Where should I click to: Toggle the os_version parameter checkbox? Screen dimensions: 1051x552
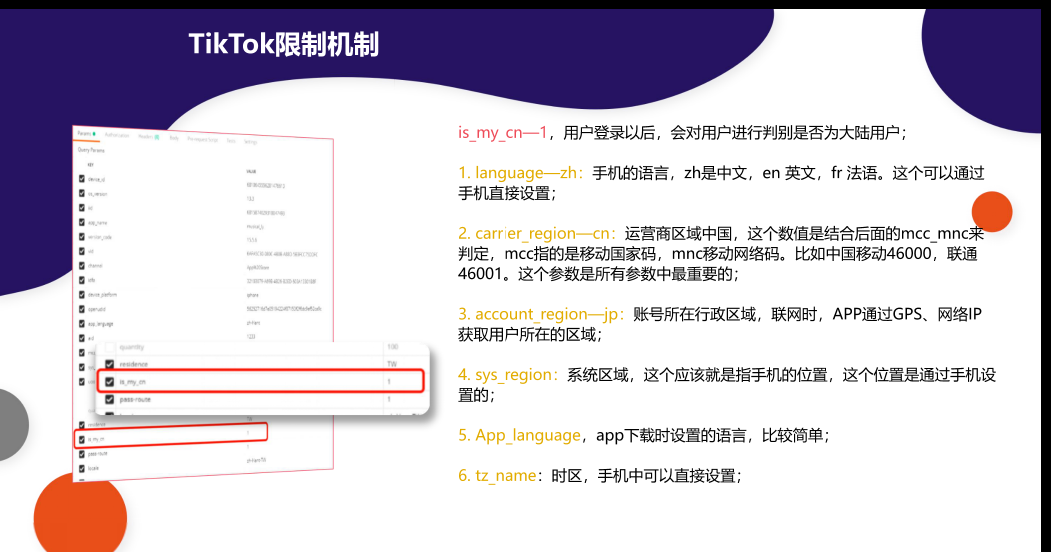point(82,193)
